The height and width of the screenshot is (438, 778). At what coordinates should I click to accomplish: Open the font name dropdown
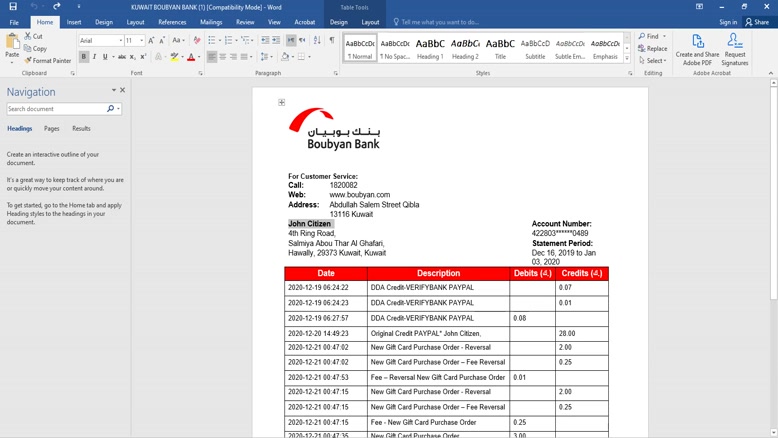point(120,40)
